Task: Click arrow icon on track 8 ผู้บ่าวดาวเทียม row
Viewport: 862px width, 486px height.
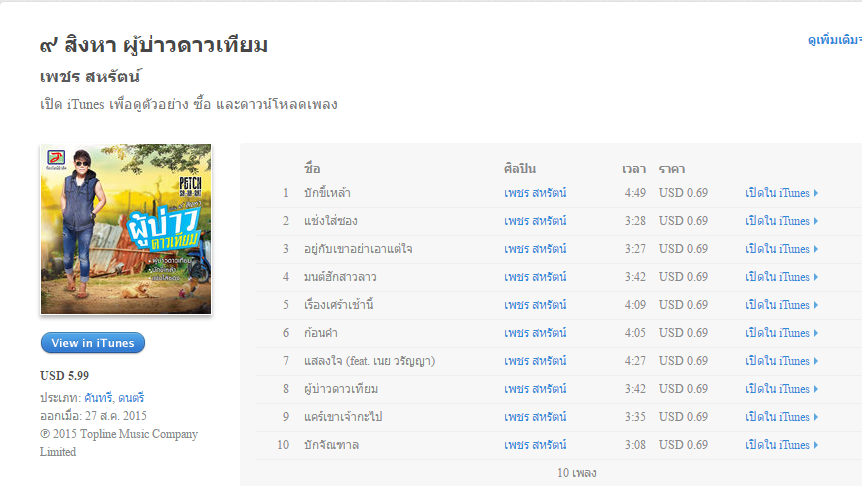Action: click(816, 389)
